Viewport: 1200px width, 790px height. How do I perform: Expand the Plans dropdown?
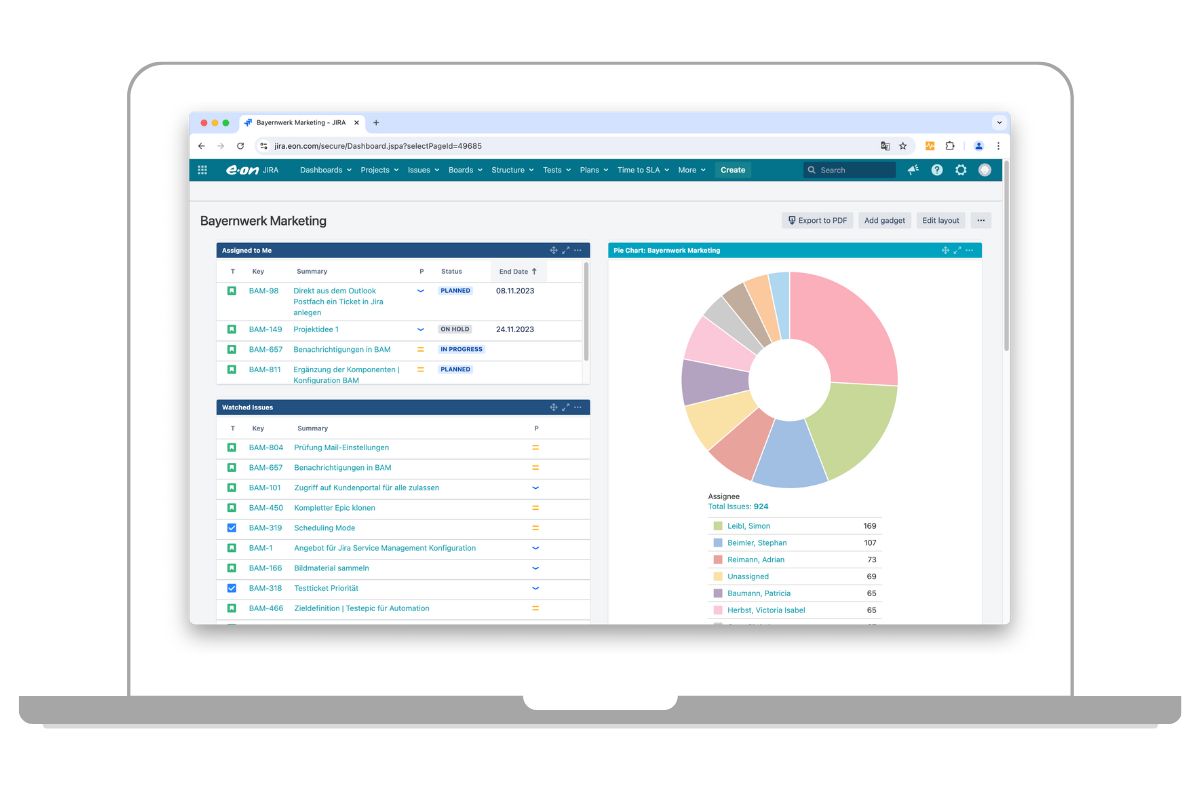[x=594, y=170]
